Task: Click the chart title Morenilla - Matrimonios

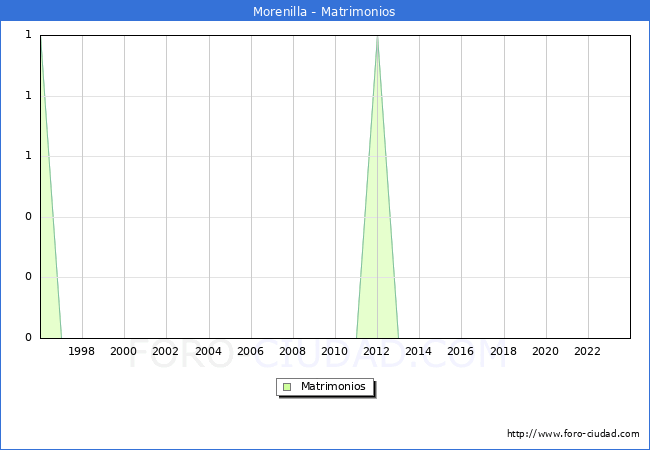Action: point(324,12)
